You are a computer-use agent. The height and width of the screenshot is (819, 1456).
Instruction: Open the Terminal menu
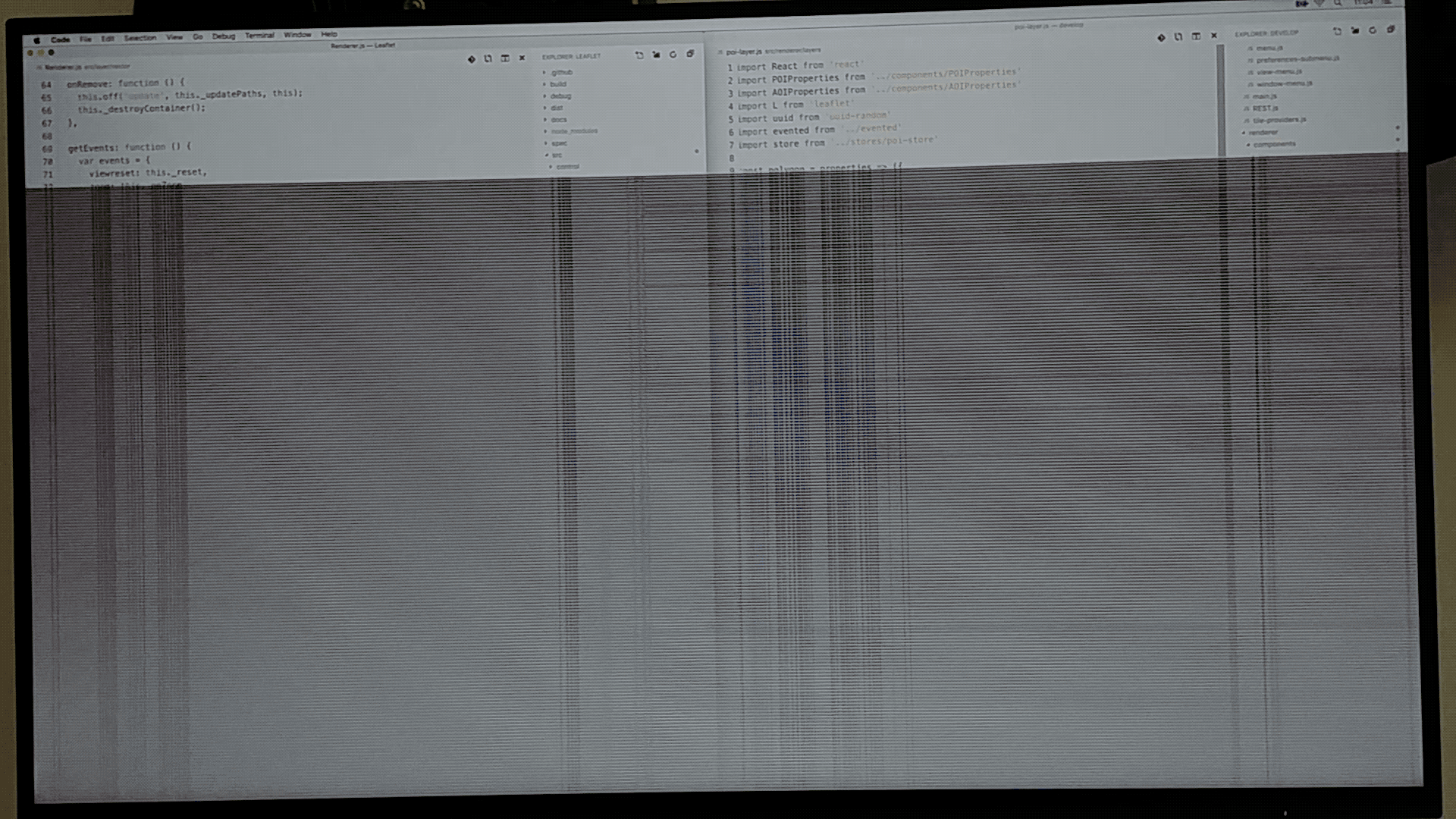pos(259,36)
